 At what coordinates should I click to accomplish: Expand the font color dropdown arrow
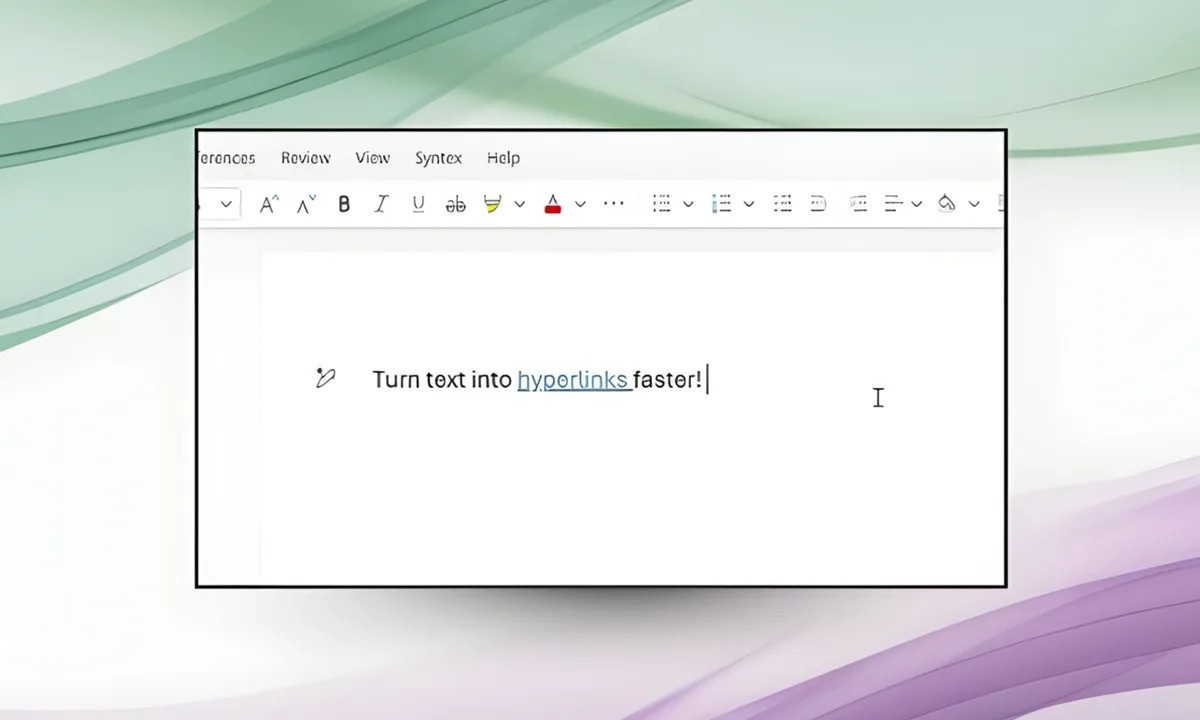(580, 204)
